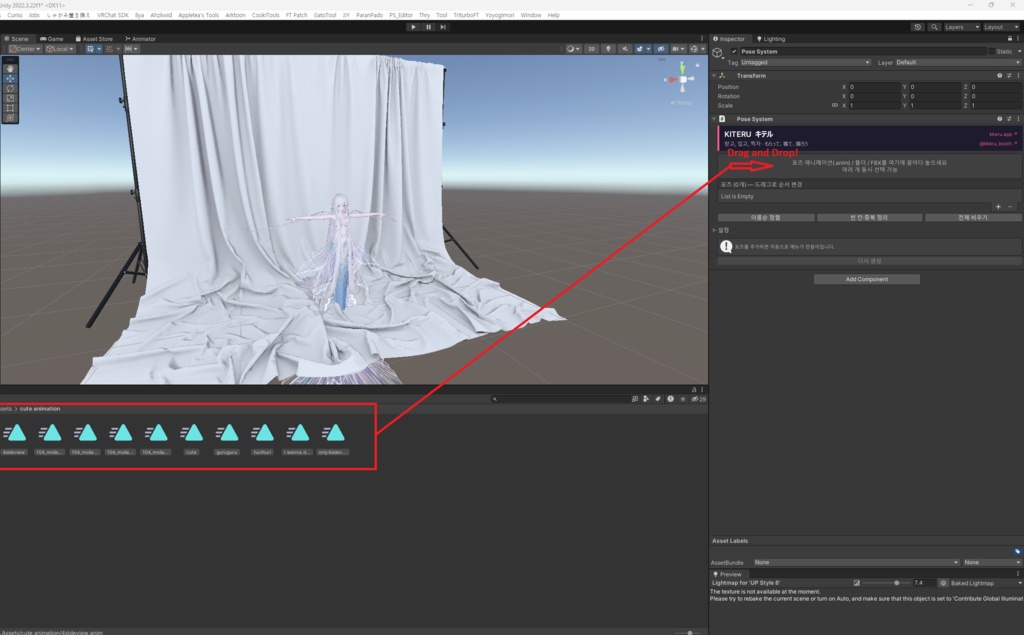This screenshot has height=635, width=1024.
Task: Toggle the Pose System active checkbox
Action: tap(734, 51)
